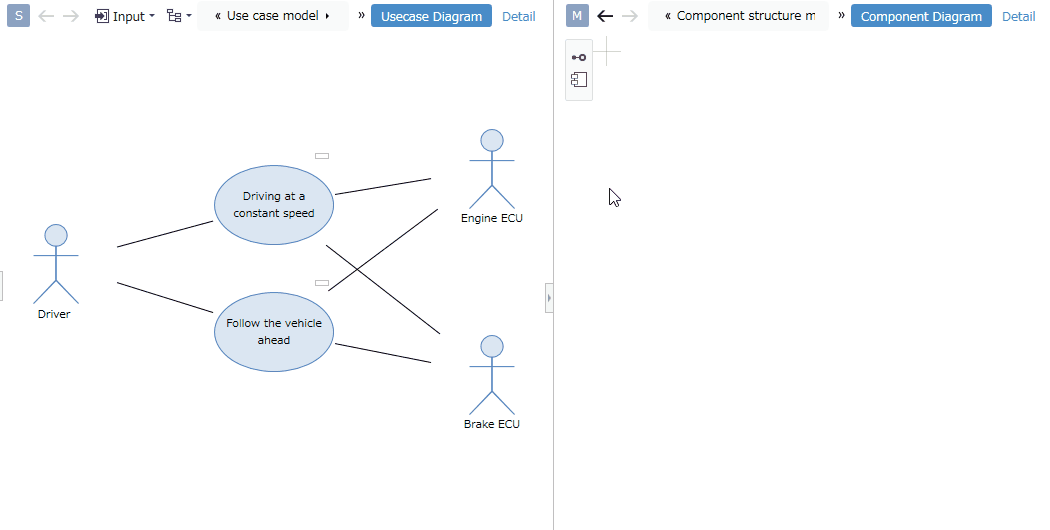Go back in the left pane history
The width and height of the screenshot is (1050, 530).
[46, 15]
